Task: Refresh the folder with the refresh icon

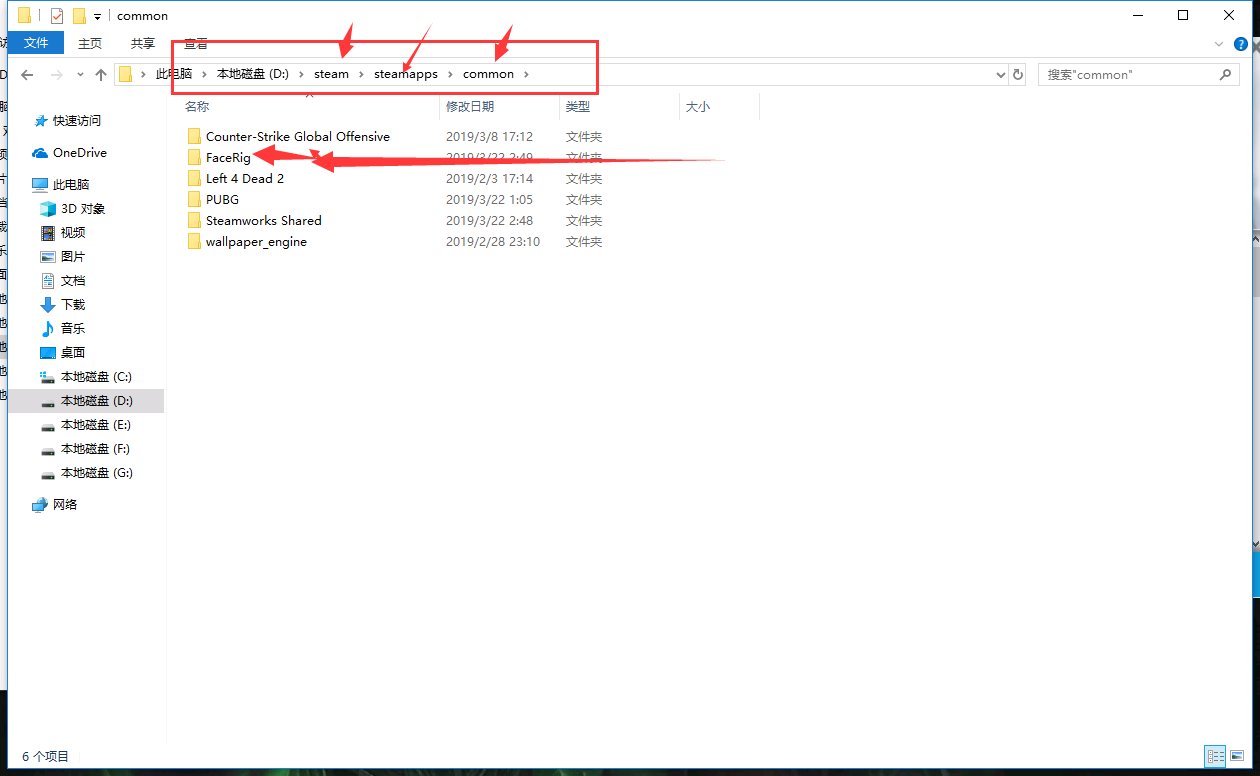Action: 1018,75
